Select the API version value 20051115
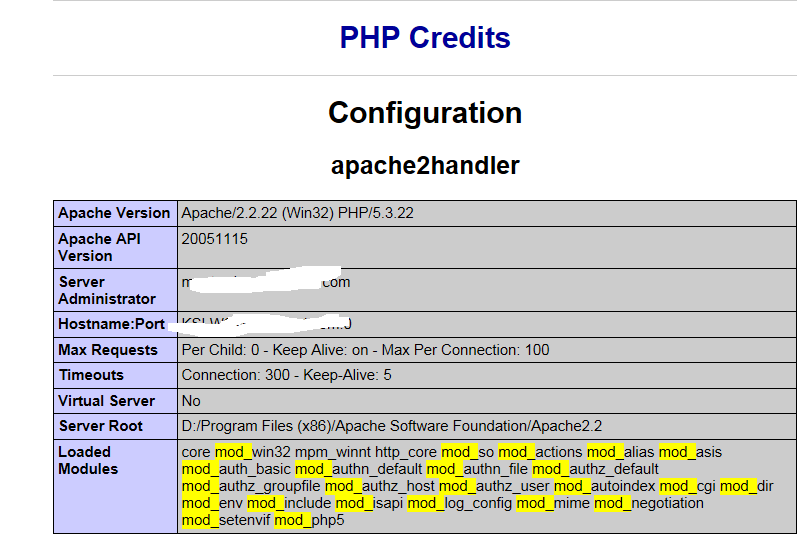The width and height of the screenshot is (807, 544). coord(215,239)
